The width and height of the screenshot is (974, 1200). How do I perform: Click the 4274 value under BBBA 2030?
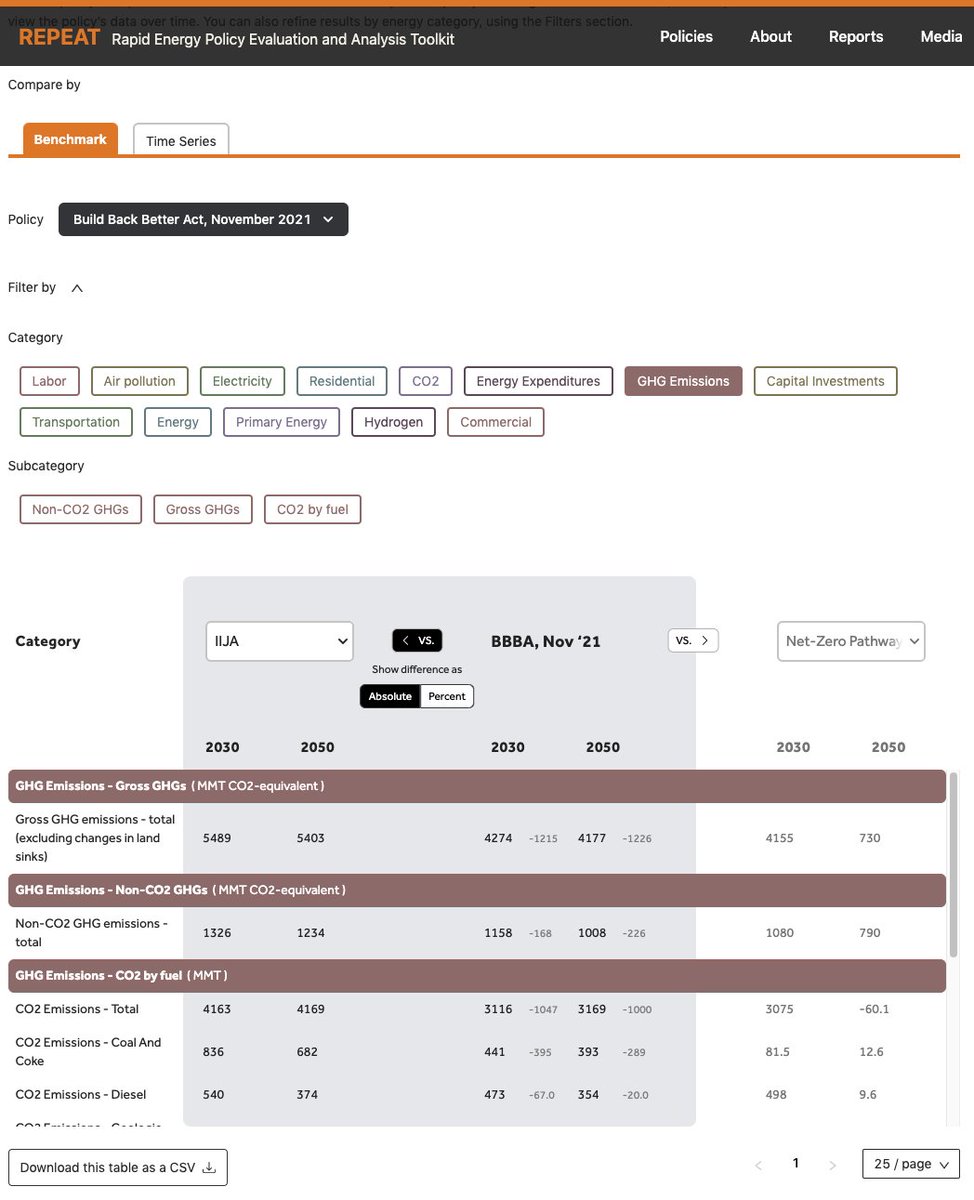pos(498,838)
